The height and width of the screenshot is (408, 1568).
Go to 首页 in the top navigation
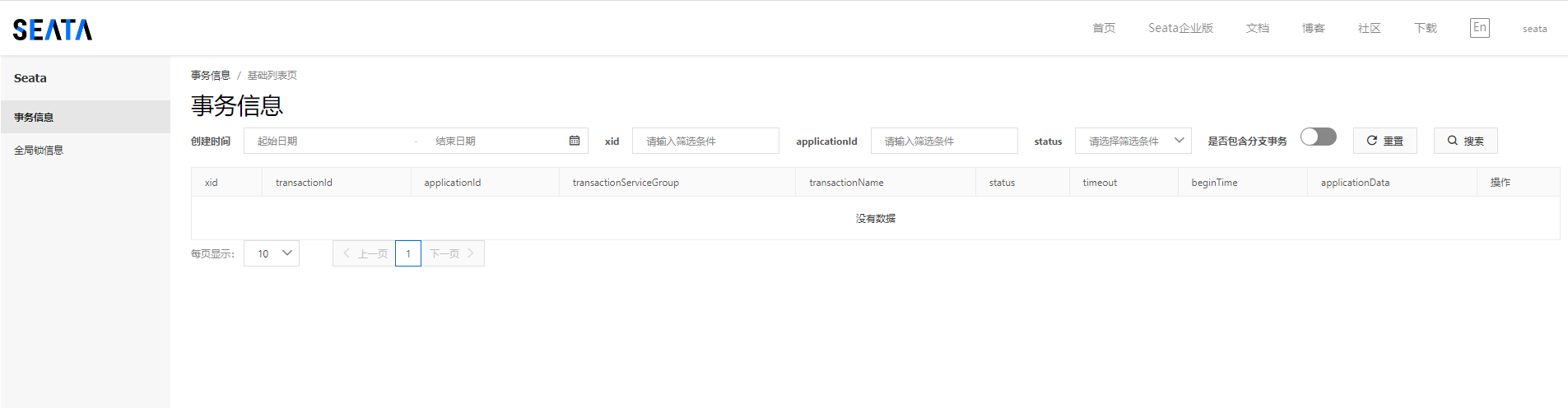click(x=1103, y=28)
